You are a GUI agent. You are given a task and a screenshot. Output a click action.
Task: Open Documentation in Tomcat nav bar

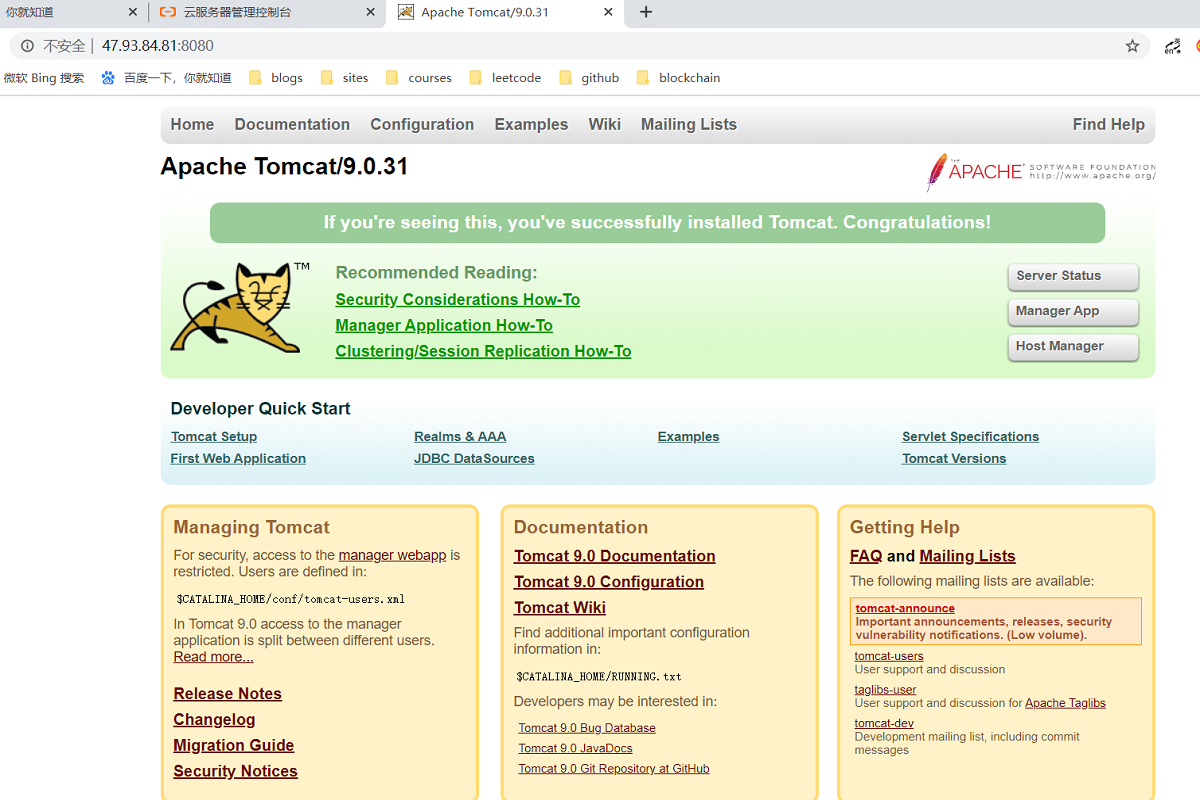pyautogui.click(x=292, y=125)
